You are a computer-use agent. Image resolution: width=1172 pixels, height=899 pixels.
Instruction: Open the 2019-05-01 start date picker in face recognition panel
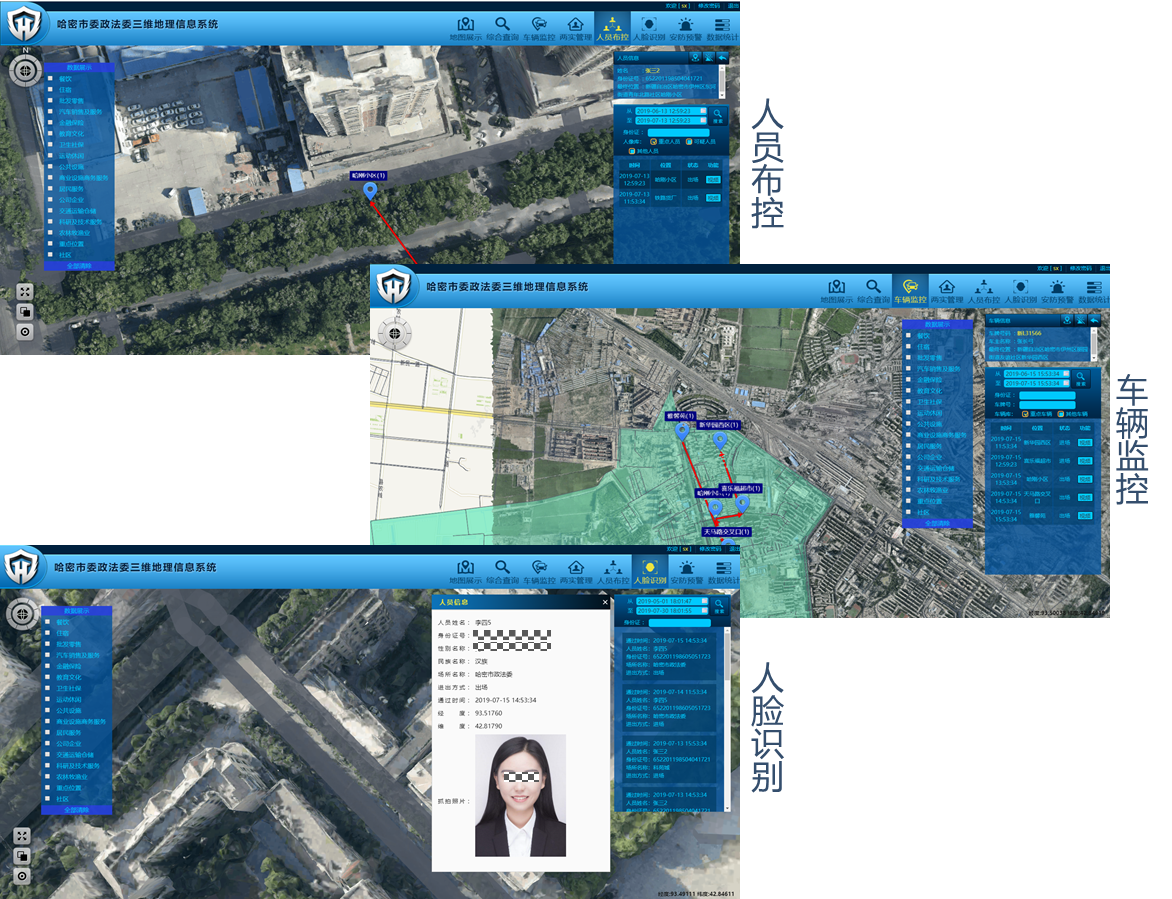(705, 601)
